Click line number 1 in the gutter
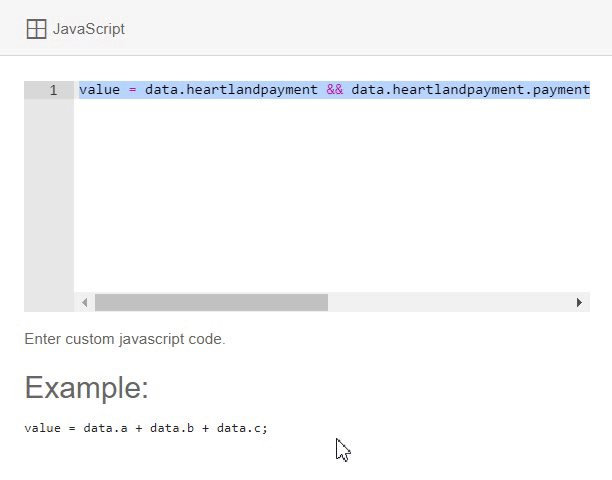Screen dimensions: 612x480 pos(53,91)
